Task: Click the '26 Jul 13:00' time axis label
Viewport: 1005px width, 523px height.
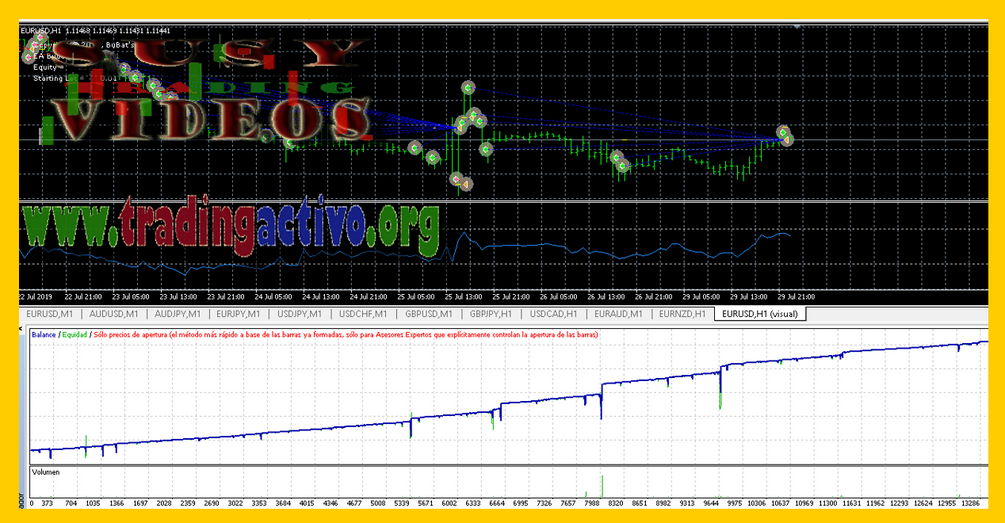Action: coord(606,297)
